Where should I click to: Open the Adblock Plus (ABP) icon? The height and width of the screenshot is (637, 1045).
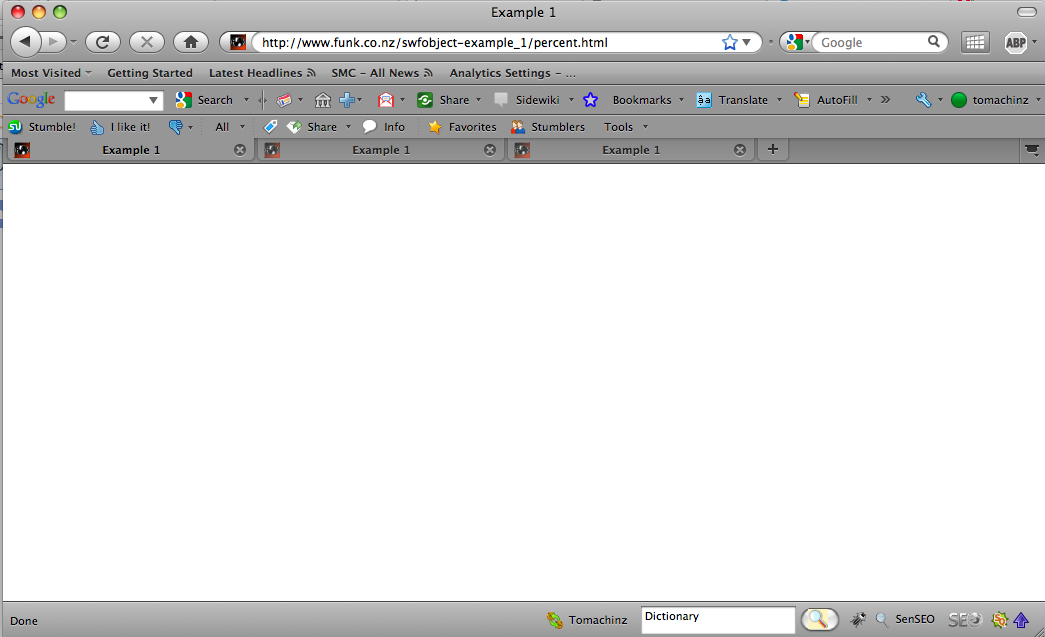[1016, 42]
